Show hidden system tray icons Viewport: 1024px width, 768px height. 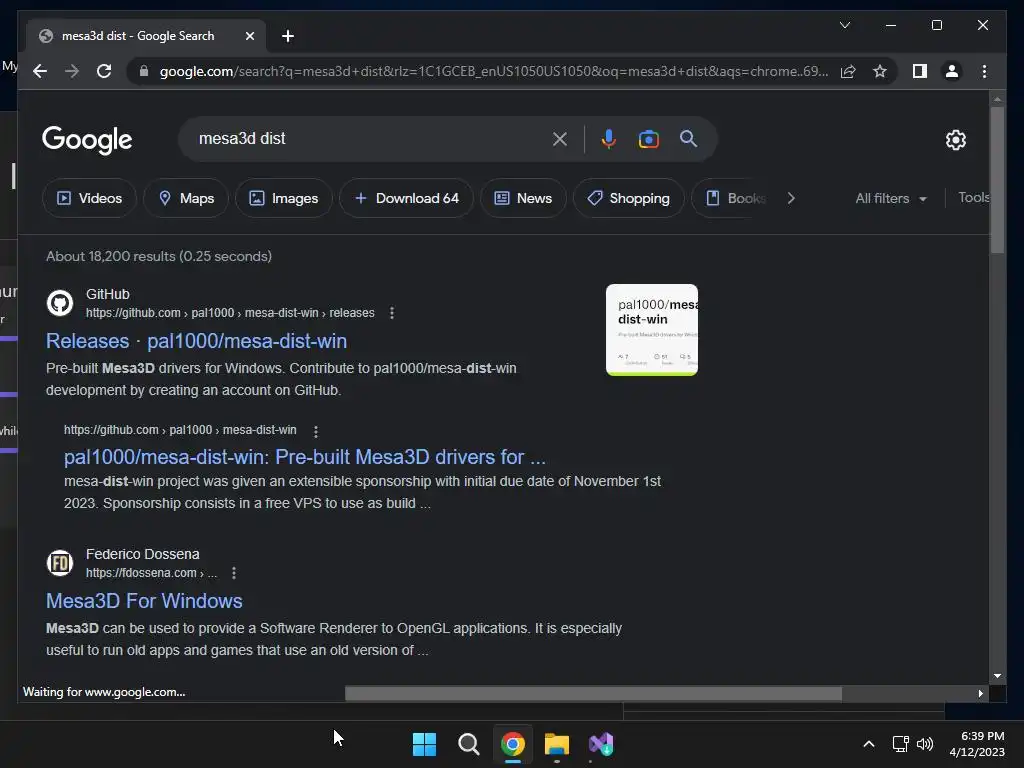coord(869,744)
